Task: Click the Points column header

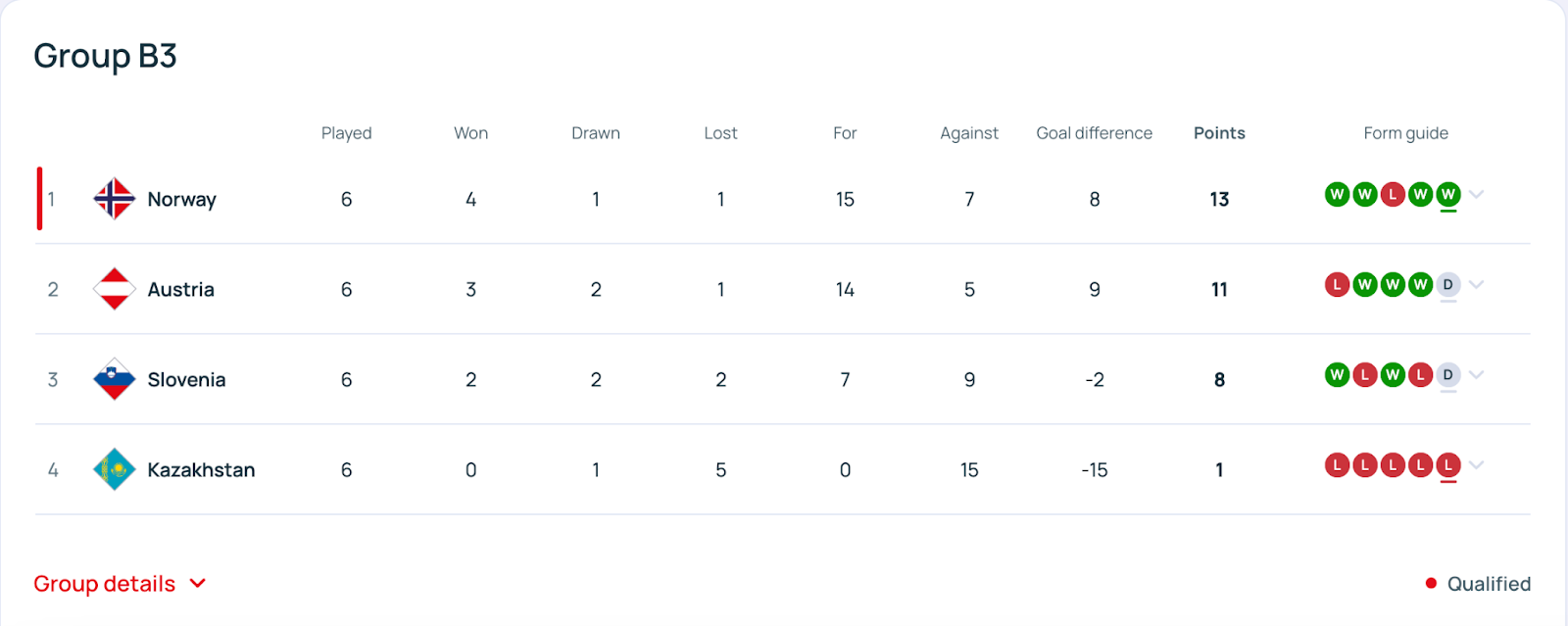Action: [1219, 133]
